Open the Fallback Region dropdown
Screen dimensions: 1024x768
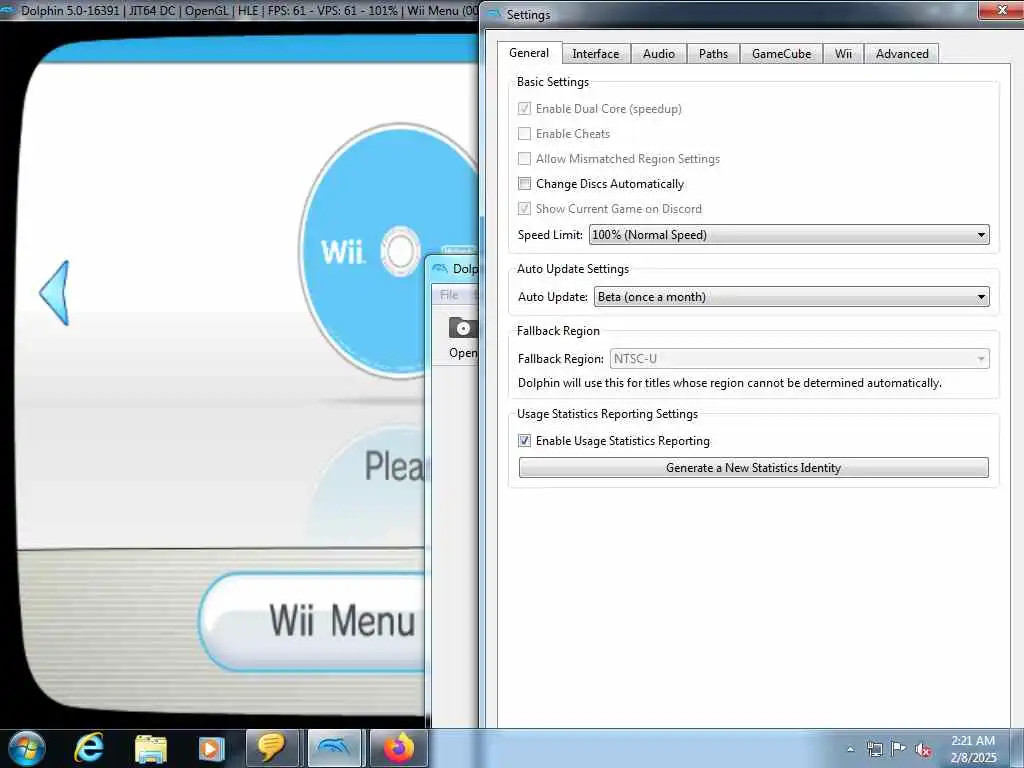click(799, 359)
